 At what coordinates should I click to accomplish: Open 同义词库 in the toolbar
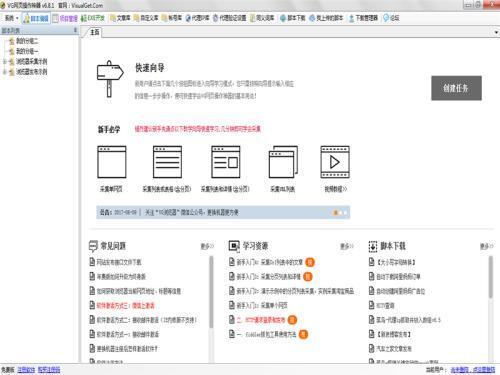click(262, 18)
